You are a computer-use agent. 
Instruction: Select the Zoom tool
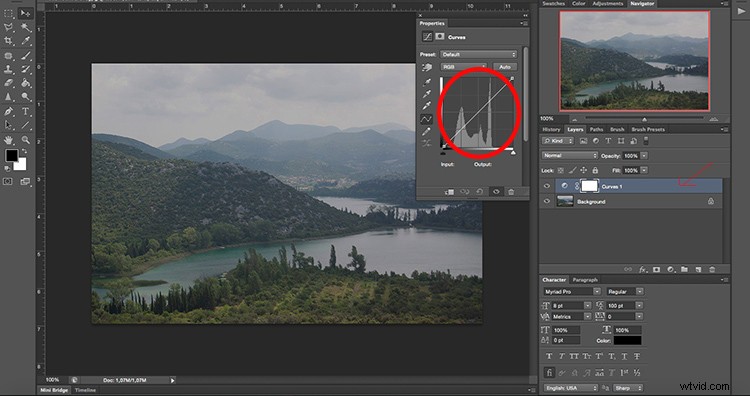(x=26, y=140)
